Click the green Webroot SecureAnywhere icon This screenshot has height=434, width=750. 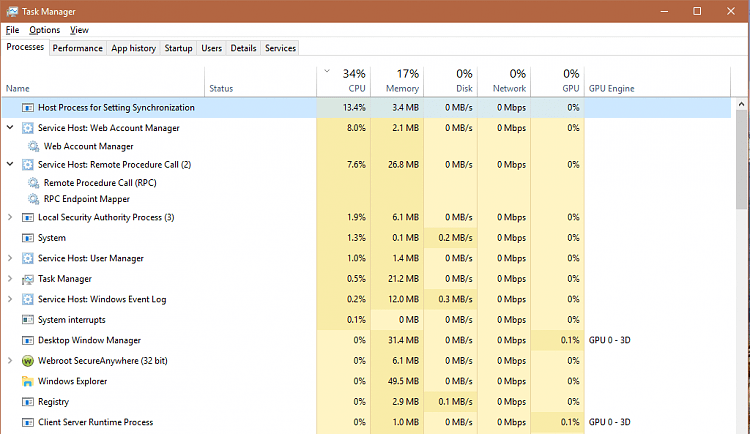(x=28, y=361)
